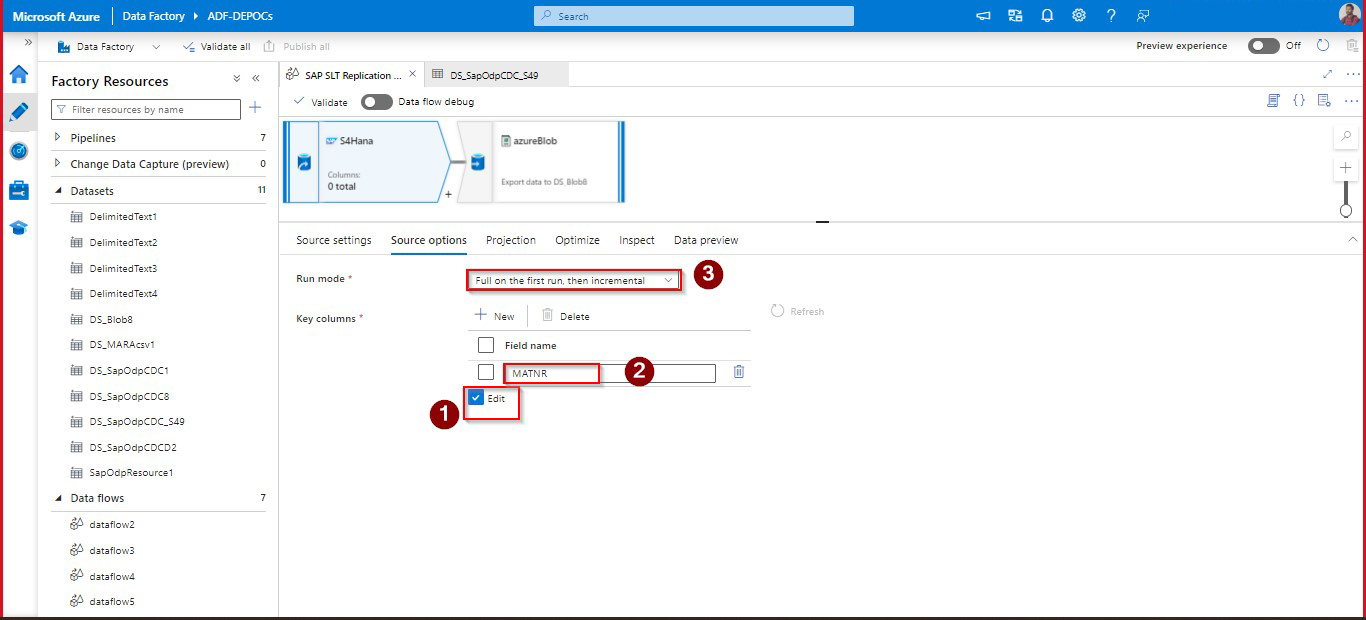Viewport: 1366px width, 620px height.
Task: Open the Learning center graduation cap icon
Action: [x=19, y=227]
